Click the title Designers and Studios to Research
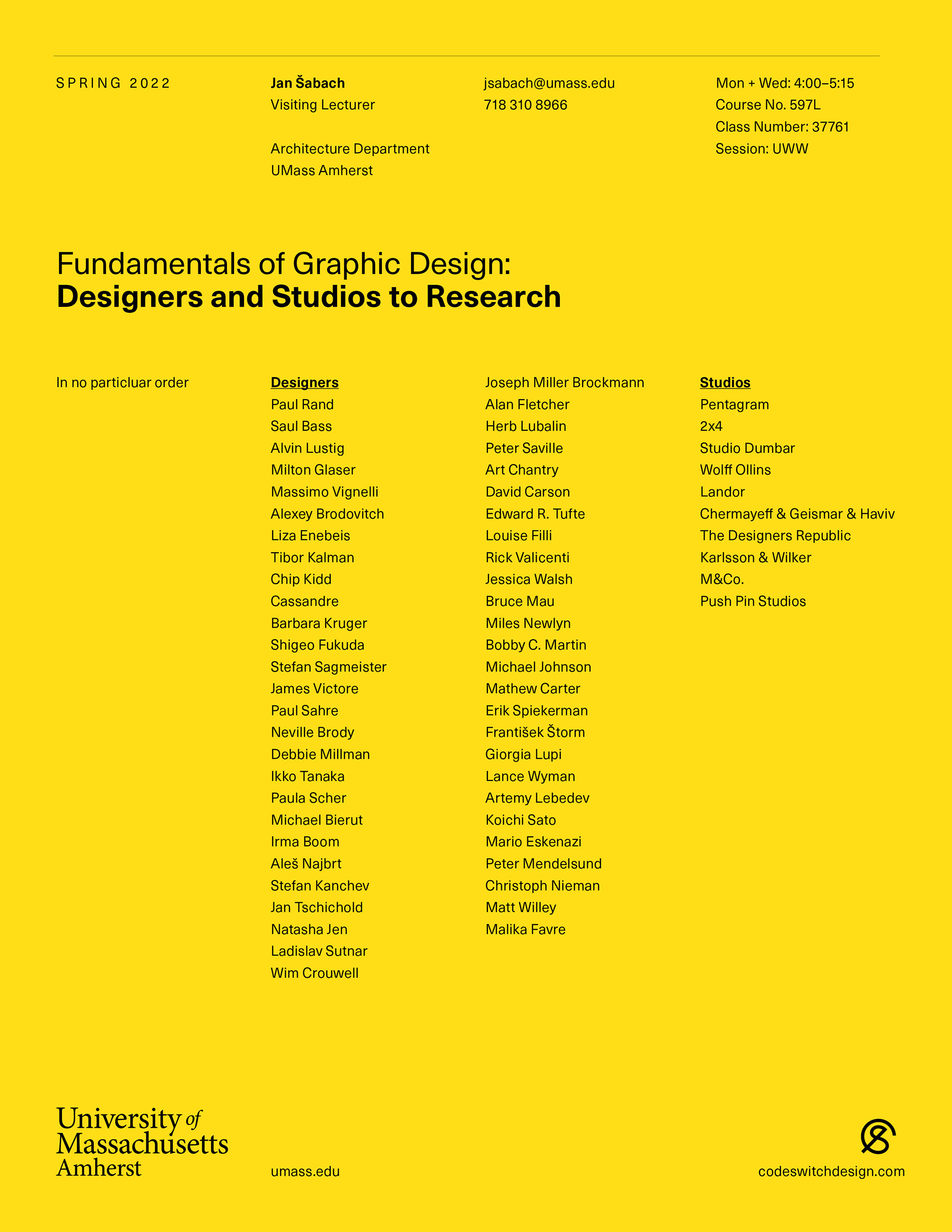 click(309, 297)
